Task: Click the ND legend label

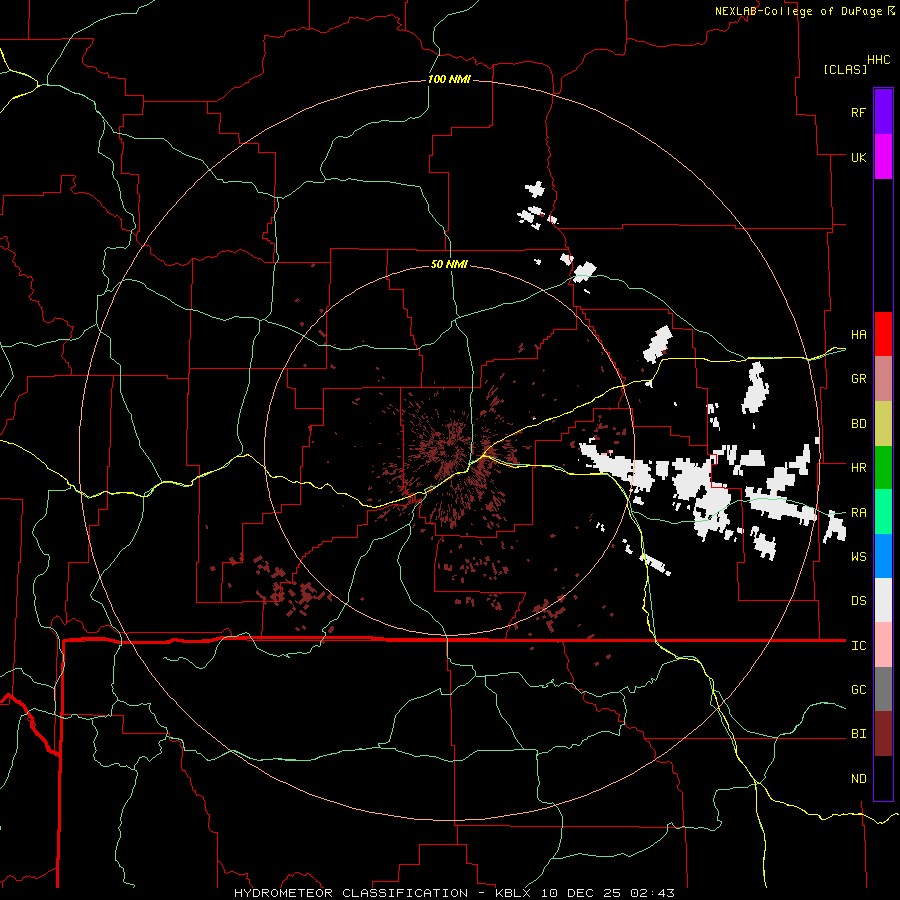Action: [x=858, y=779]
